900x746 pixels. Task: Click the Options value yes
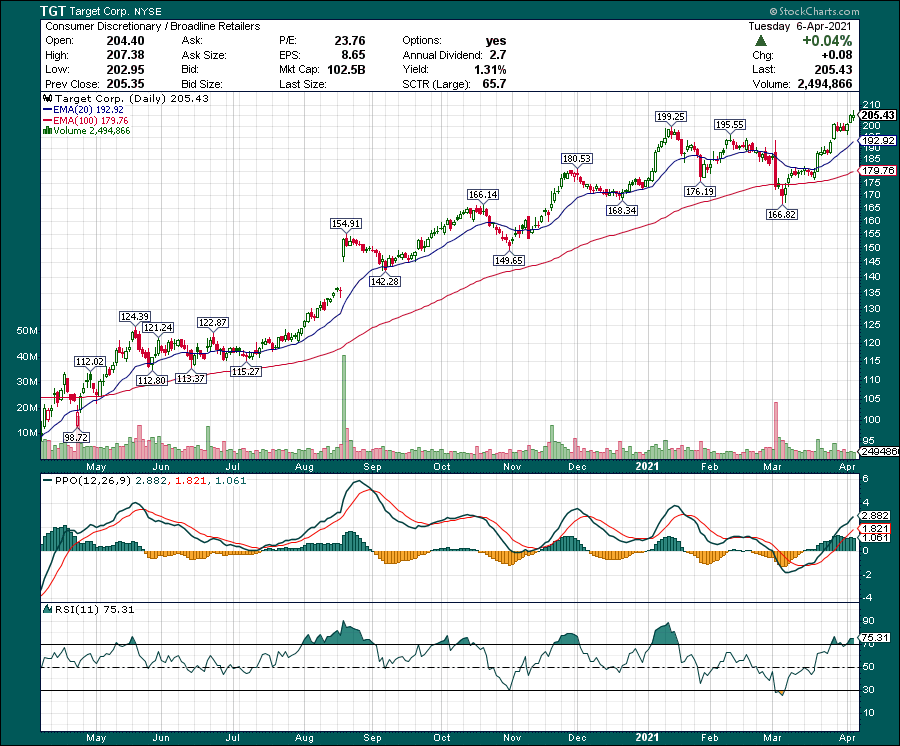point(496,41)
